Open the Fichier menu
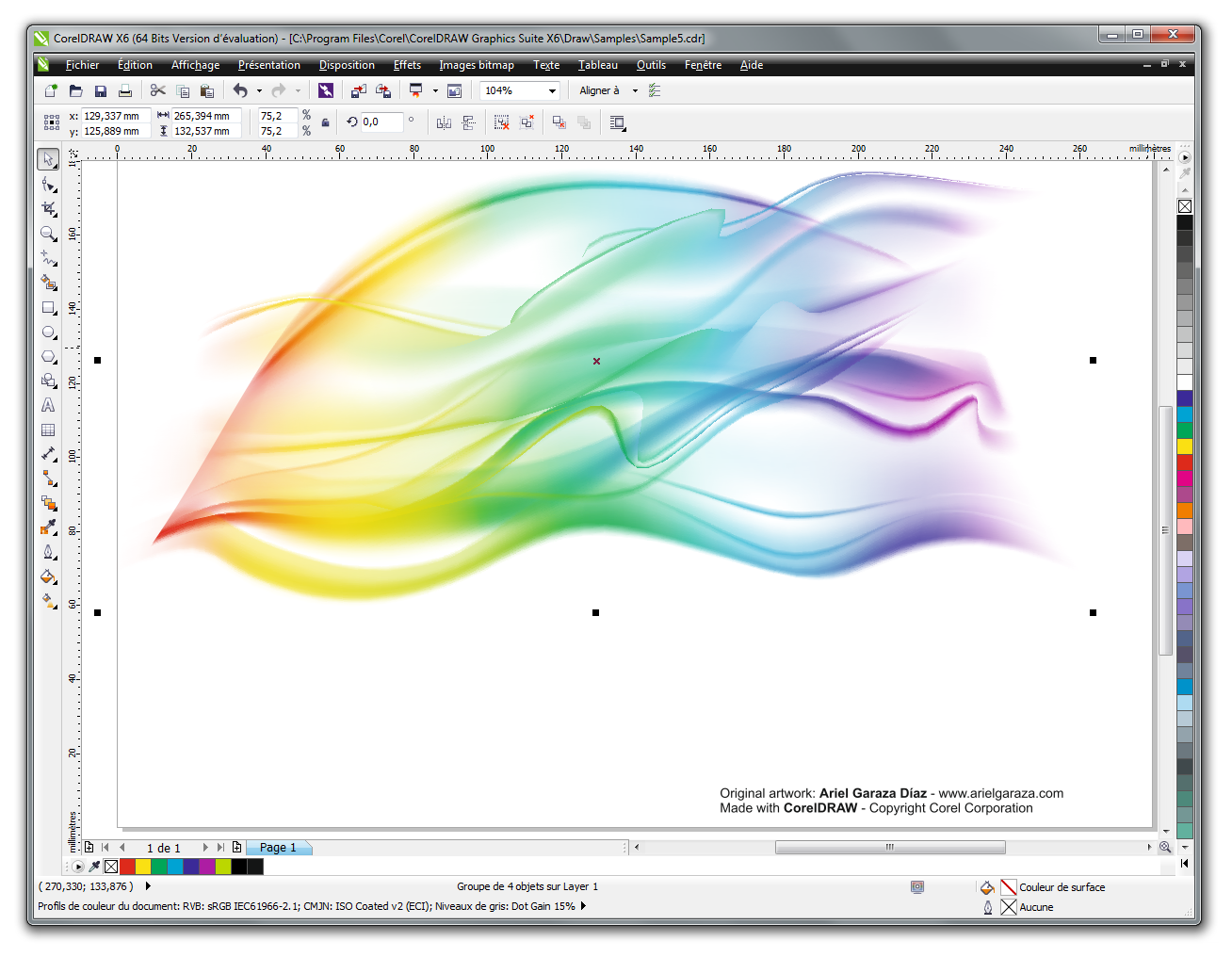This screenshot has width=1232, height=957. (82, 65)
